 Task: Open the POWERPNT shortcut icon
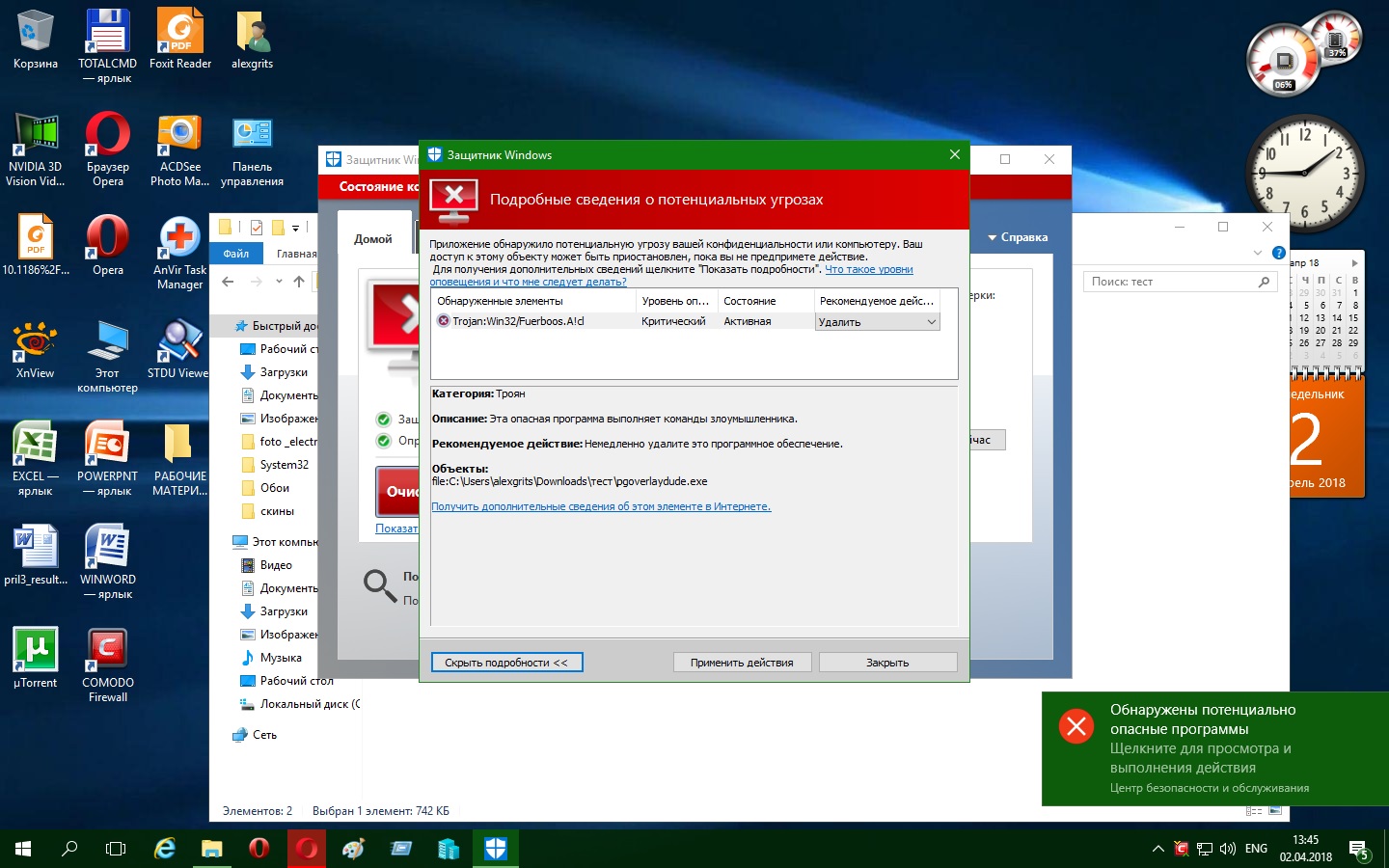coord(107,459)
